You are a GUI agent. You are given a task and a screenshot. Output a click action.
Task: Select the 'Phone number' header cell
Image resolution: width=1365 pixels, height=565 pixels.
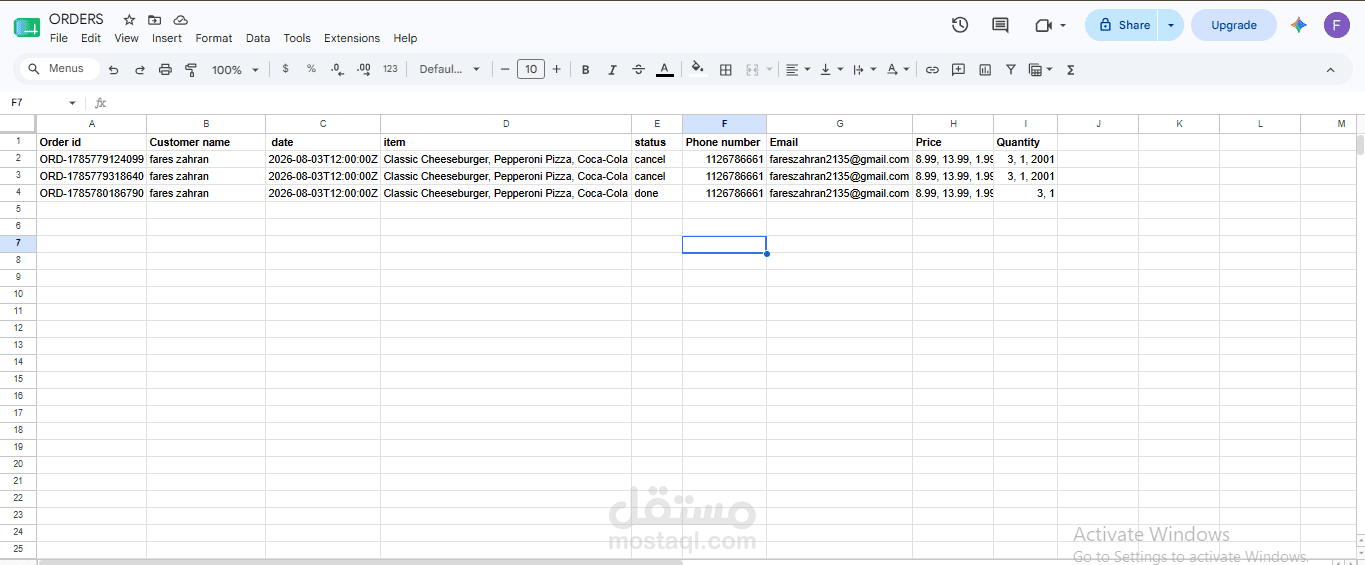point(724,142)
